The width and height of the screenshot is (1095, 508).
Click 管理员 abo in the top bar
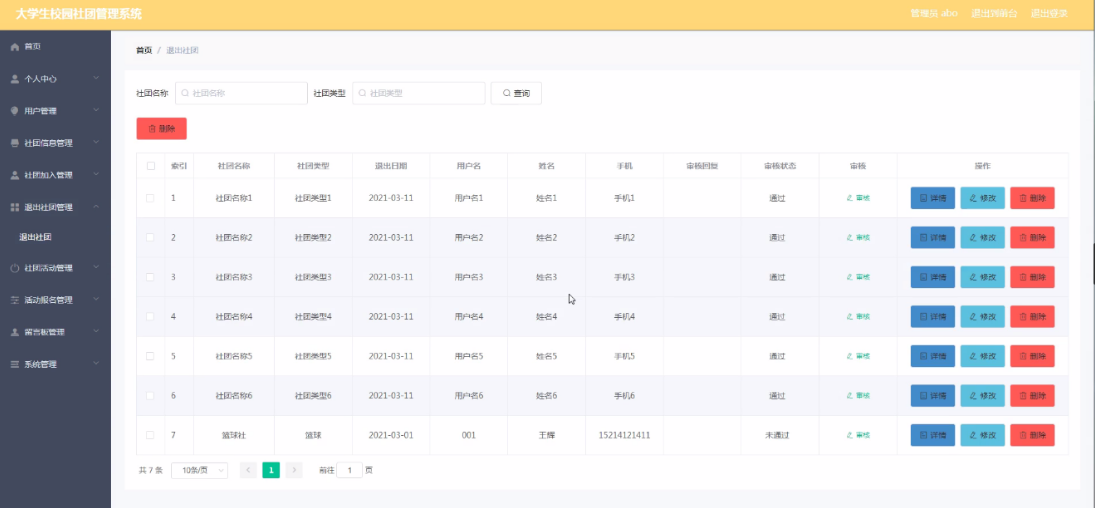pyautogui.click(x=934, y=13)
